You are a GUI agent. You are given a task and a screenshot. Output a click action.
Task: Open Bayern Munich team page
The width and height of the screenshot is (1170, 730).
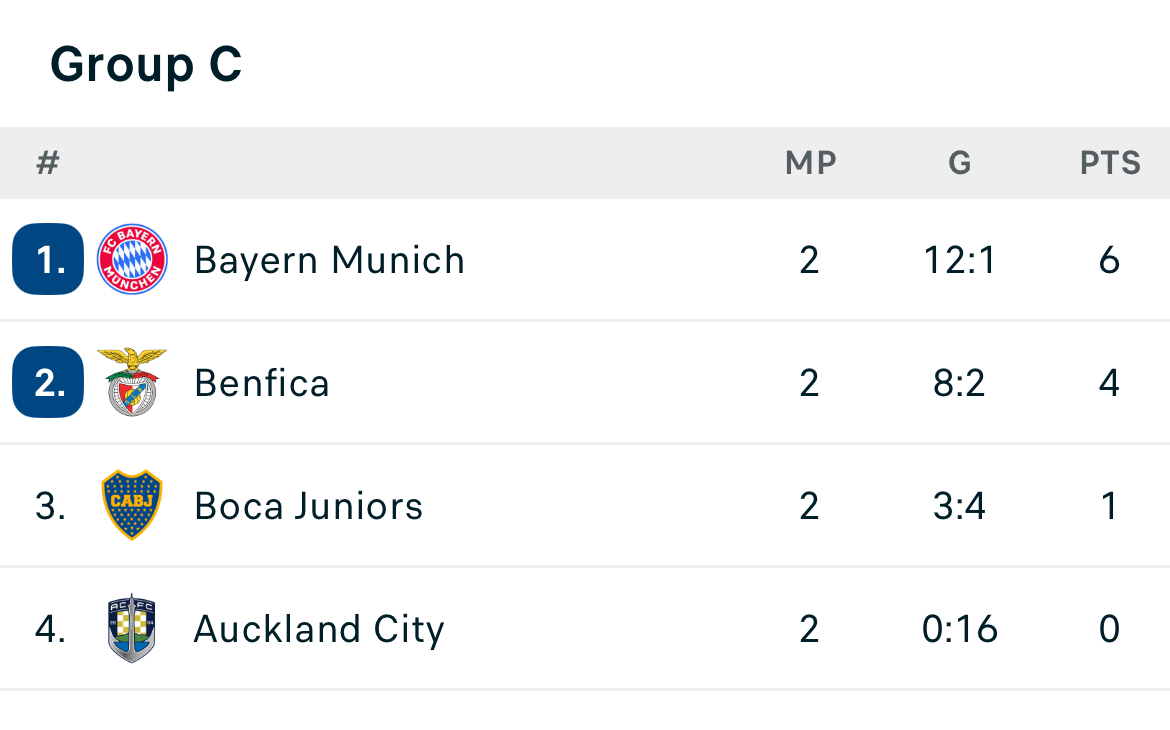click(x=329, y=261)
